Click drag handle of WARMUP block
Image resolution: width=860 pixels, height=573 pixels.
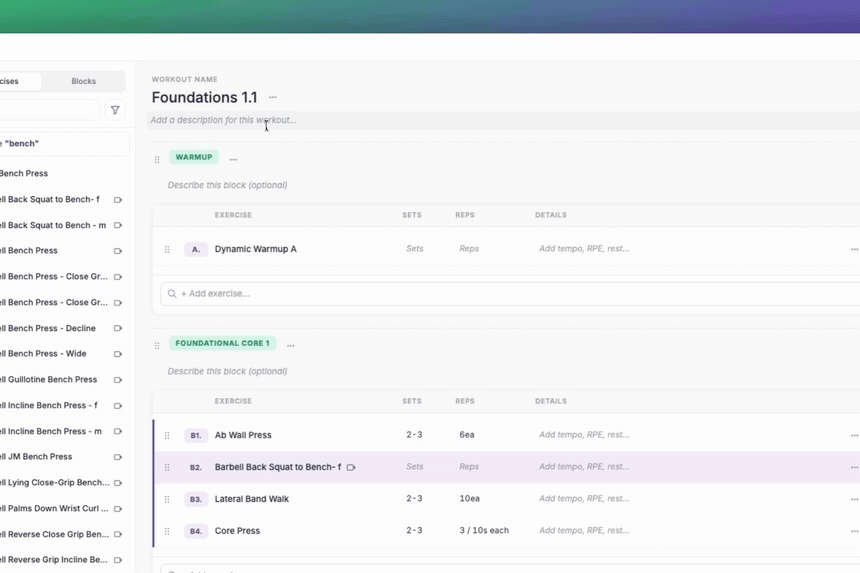pyautogui.click(x=157, y=160)
